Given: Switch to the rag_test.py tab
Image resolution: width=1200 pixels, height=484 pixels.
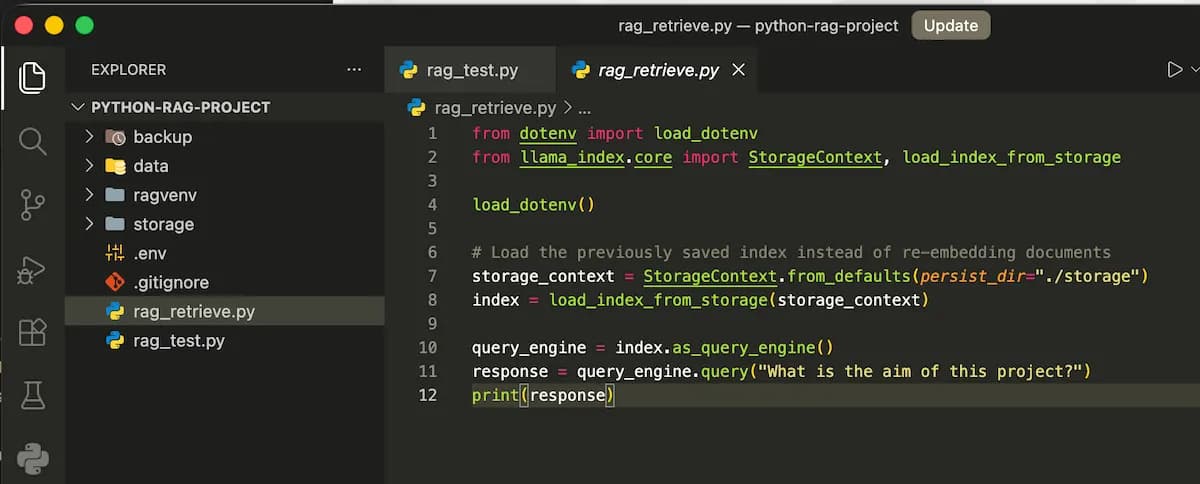Looking at the screenshot, I should coord(470,70).
